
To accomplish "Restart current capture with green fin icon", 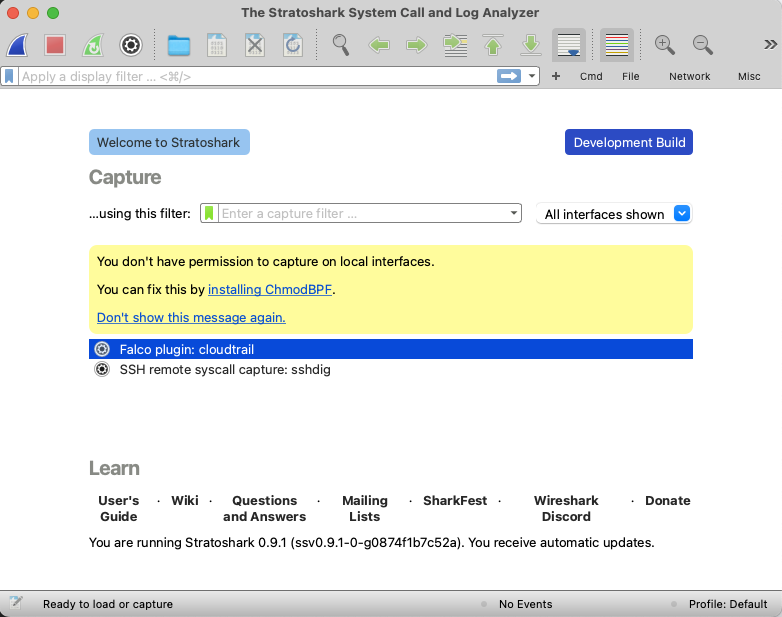I will 93,45.
